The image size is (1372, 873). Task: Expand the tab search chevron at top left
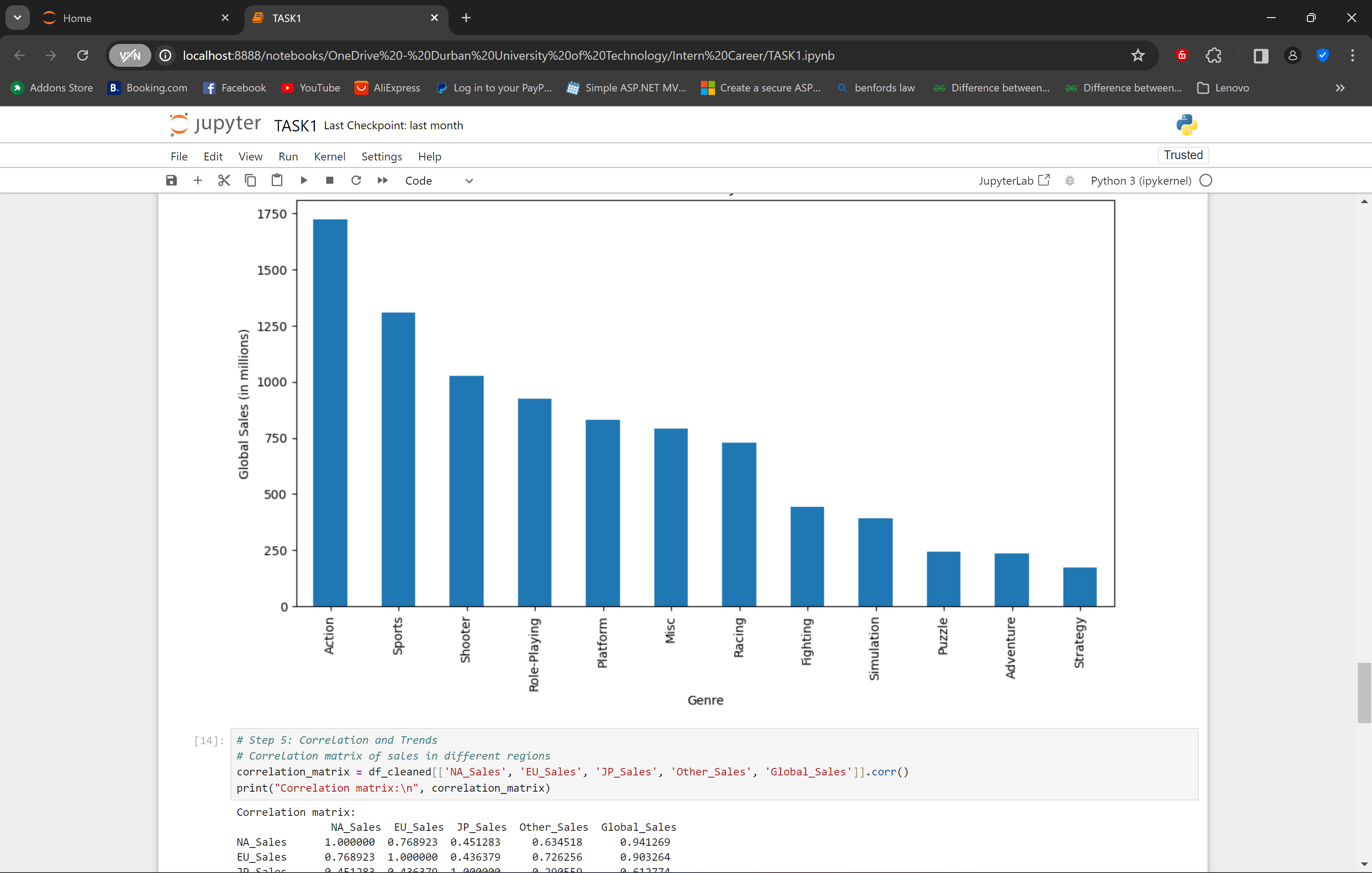click(x=18, y=18)
